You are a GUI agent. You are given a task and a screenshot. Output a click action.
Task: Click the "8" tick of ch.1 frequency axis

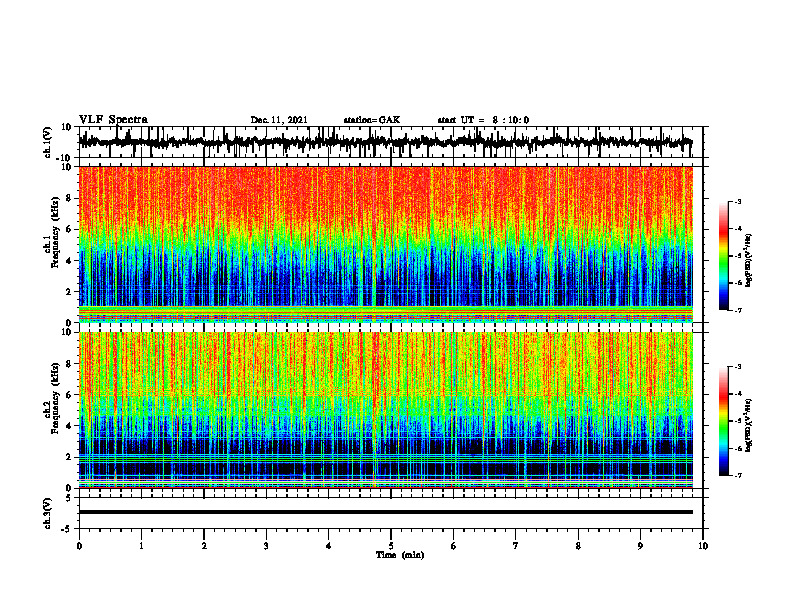tap(69, 198)
